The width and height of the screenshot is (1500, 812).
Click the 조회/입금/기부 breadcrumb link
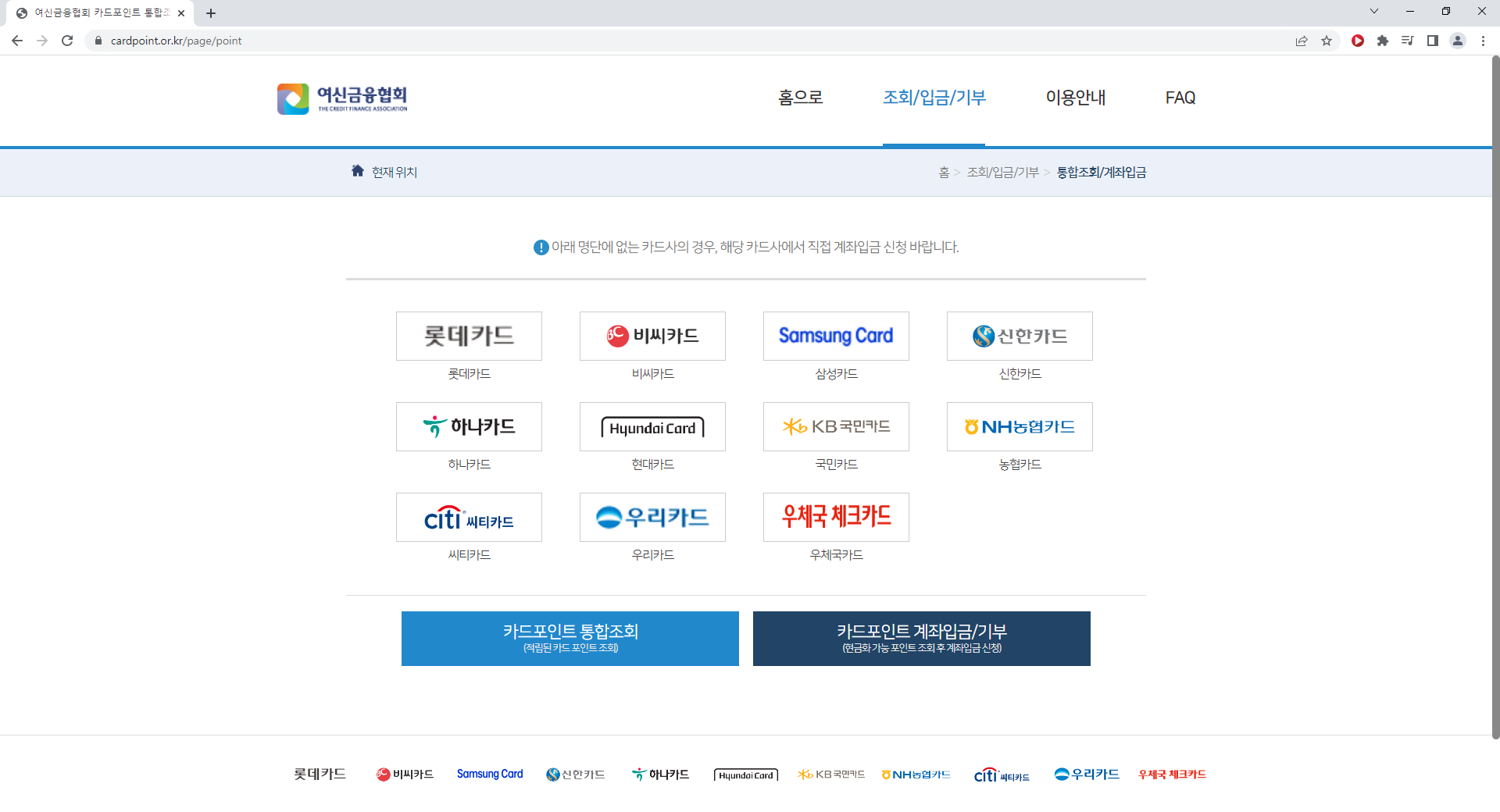click(1003, 173)
